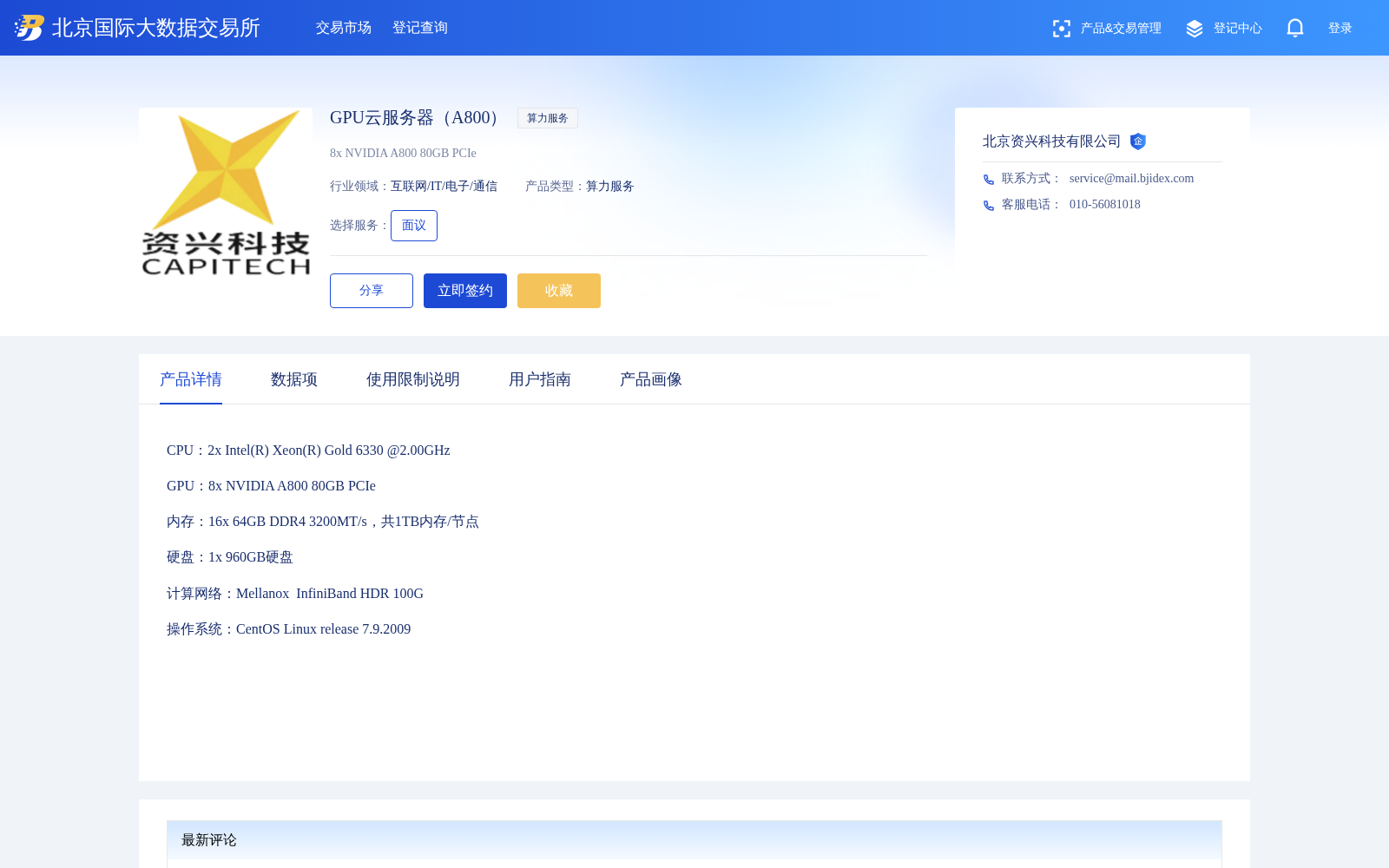Click the 登录 link
This screenshot has width=1389, height=868.
click(x=1340, y=29)
